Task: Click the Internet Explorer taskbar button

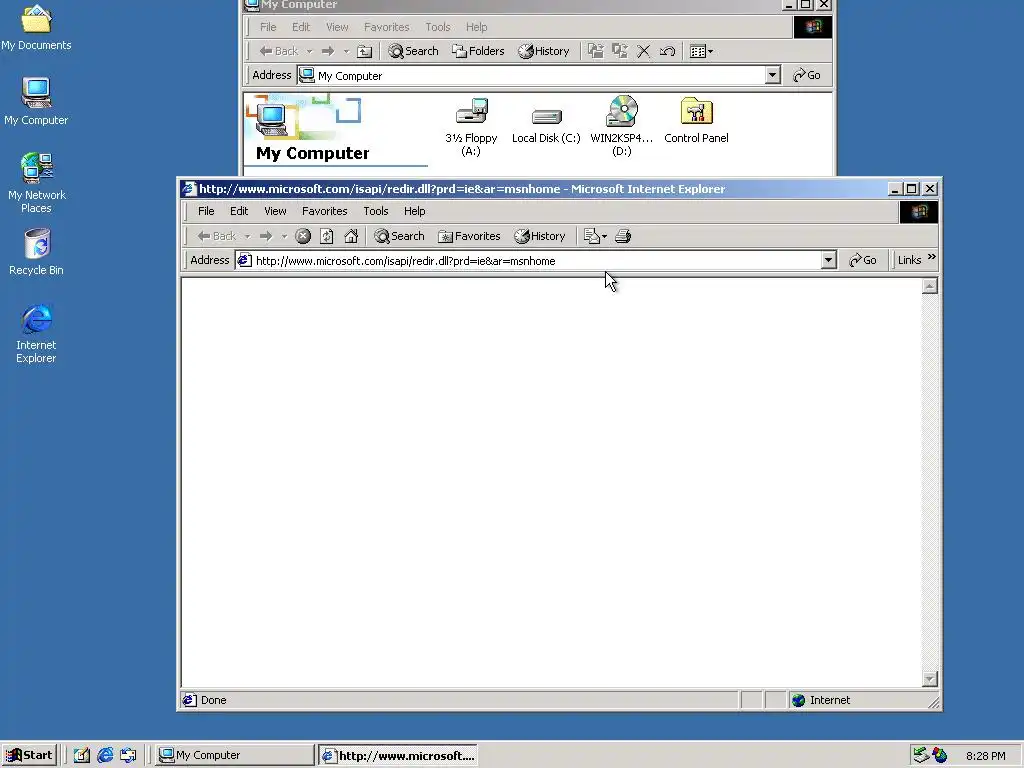Action: (398, 756)
